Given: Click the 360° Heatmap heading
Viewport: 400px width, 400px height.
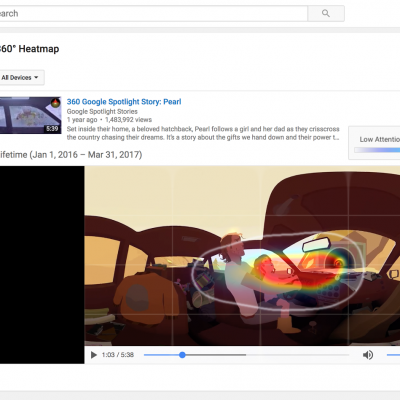Looking at the screenshot, I should pos(29,49).
